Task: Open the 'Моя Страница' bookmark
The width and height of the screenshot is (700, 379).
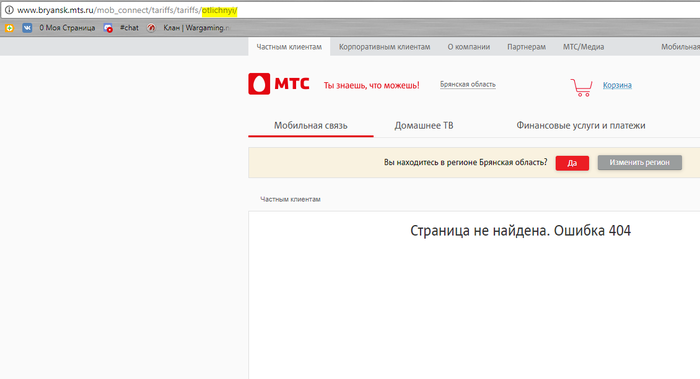Action: [x=67, y=28]
